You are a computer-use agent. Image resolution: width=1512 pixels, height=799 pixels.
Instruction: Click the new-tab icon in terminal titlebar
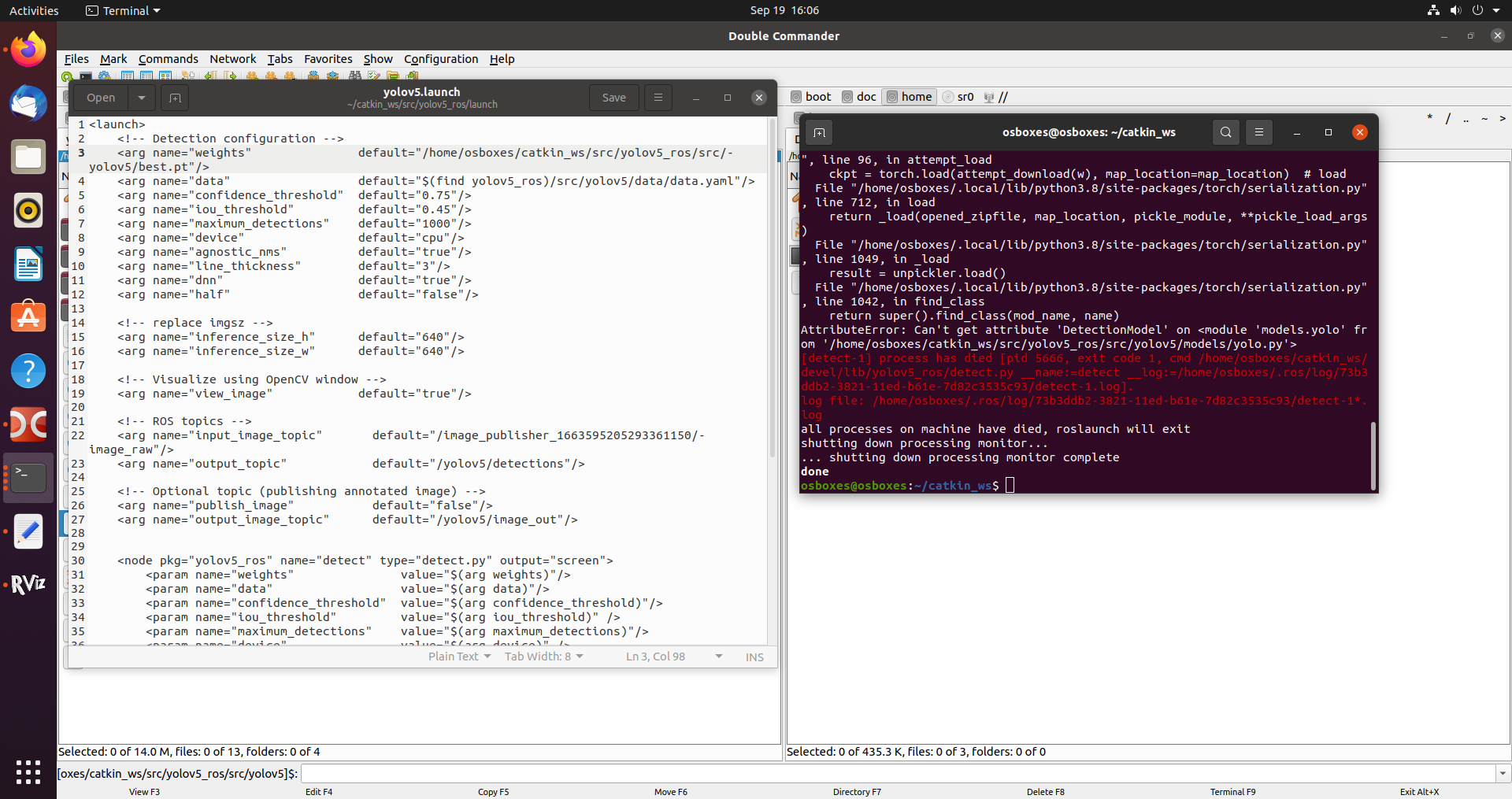tap(820, 132)
